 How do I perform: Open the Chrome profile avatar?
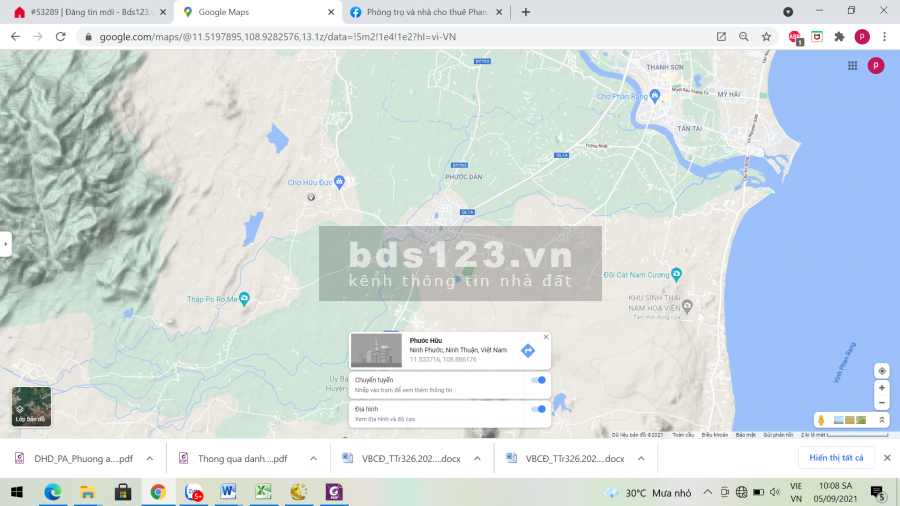(x=862, y=37)
